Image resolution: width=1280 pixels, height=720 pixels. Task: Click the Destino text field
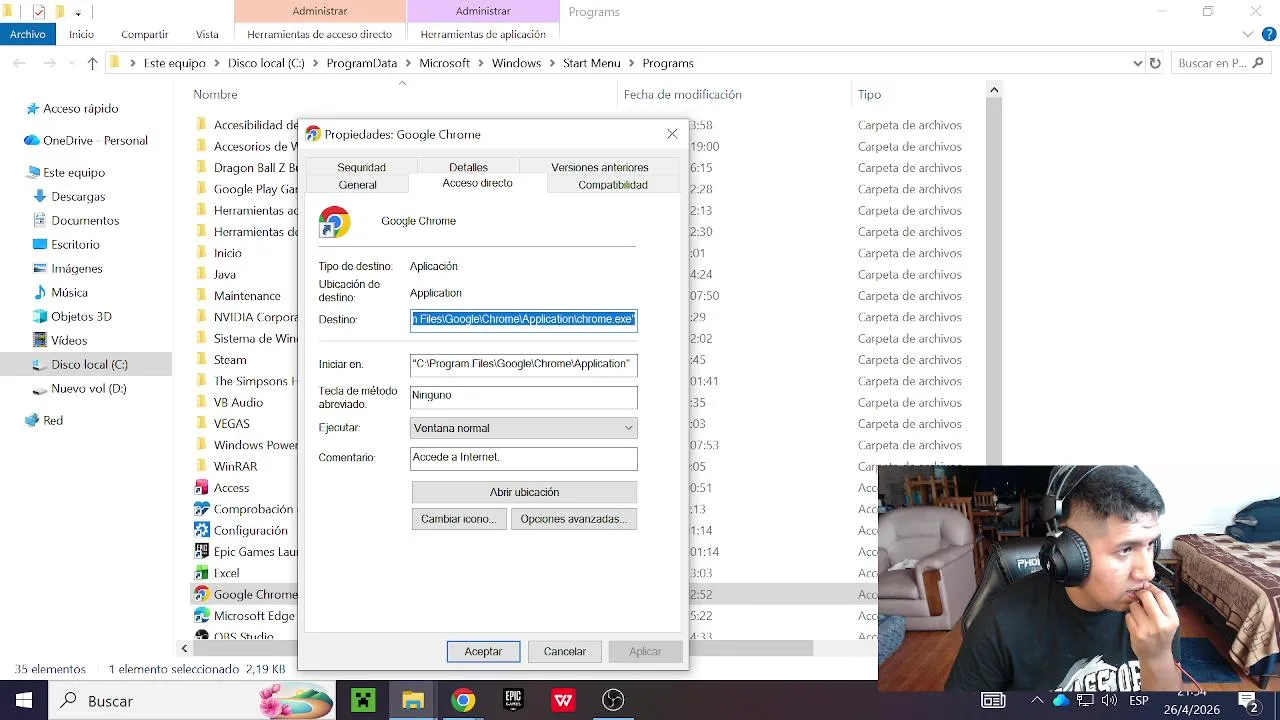click(524, 319)
